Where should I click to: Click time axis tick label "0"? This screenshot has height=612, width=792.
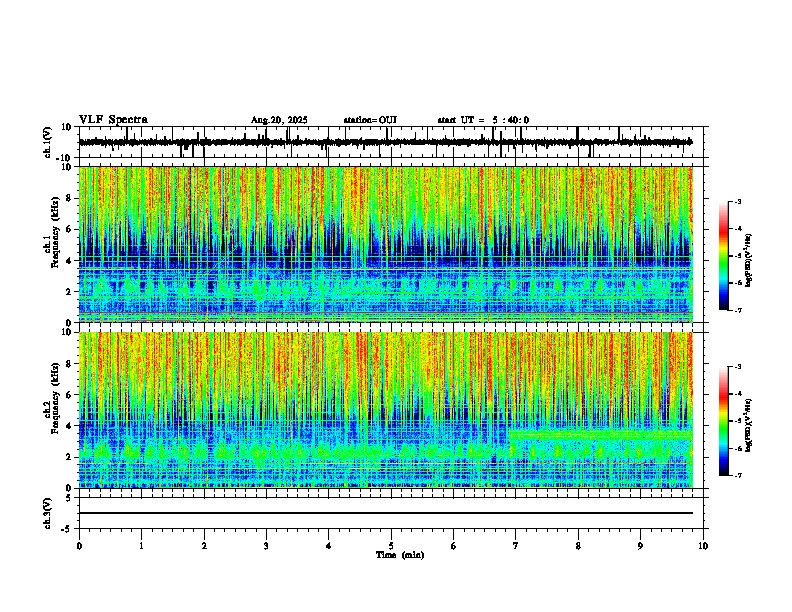(79, 546)
